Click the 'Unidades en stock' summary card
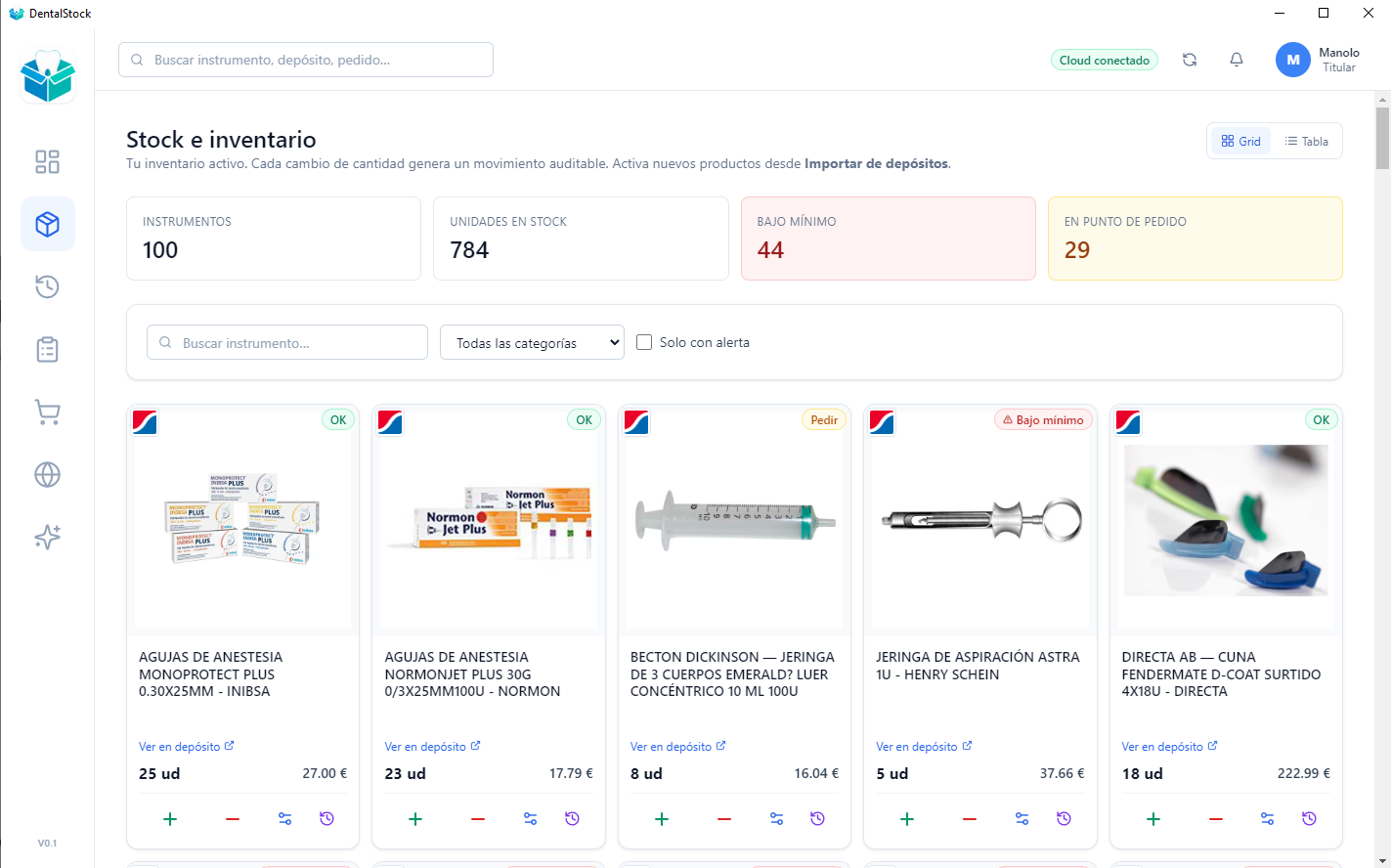The width and height of the screenshot is (1391, 868). pos(581,239)
